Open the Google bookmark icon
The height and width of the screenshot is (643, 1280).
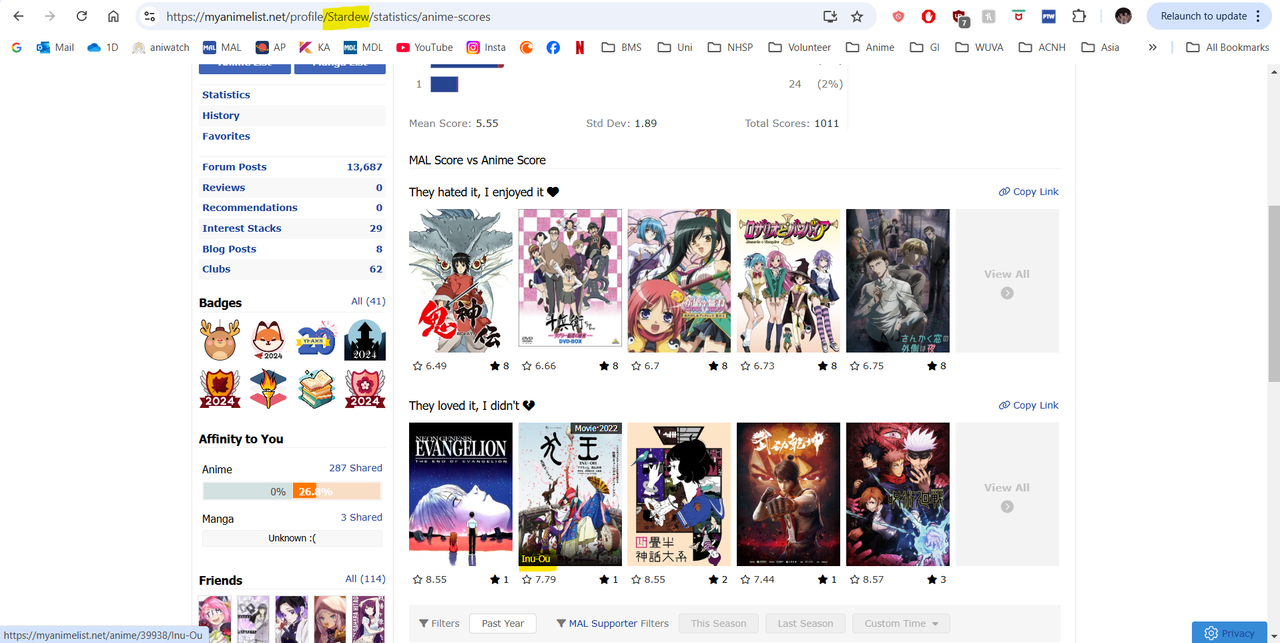[x=17, y=47]
